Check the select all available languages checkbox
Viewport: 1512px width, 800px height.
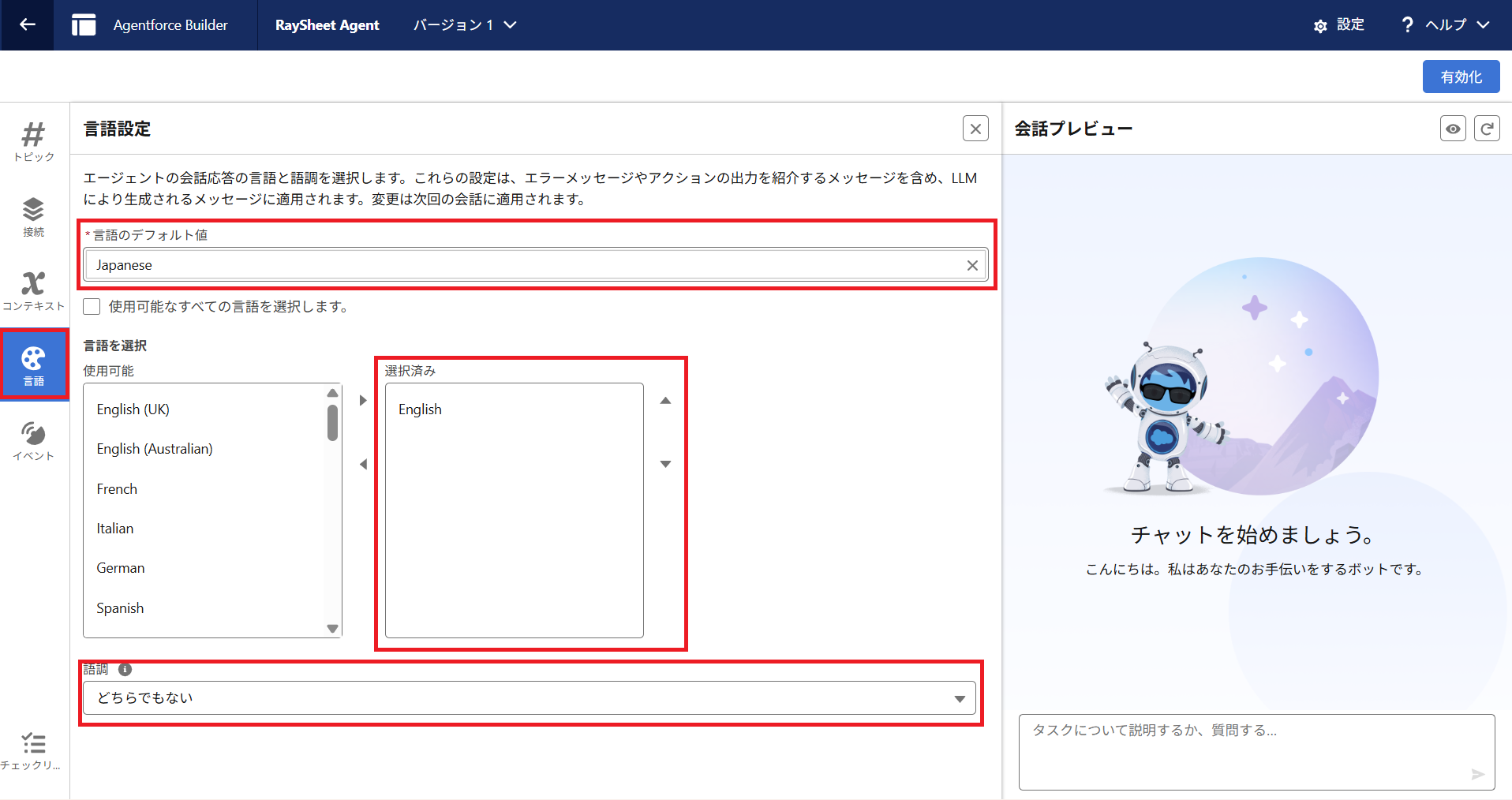click(x=92, y=307)
